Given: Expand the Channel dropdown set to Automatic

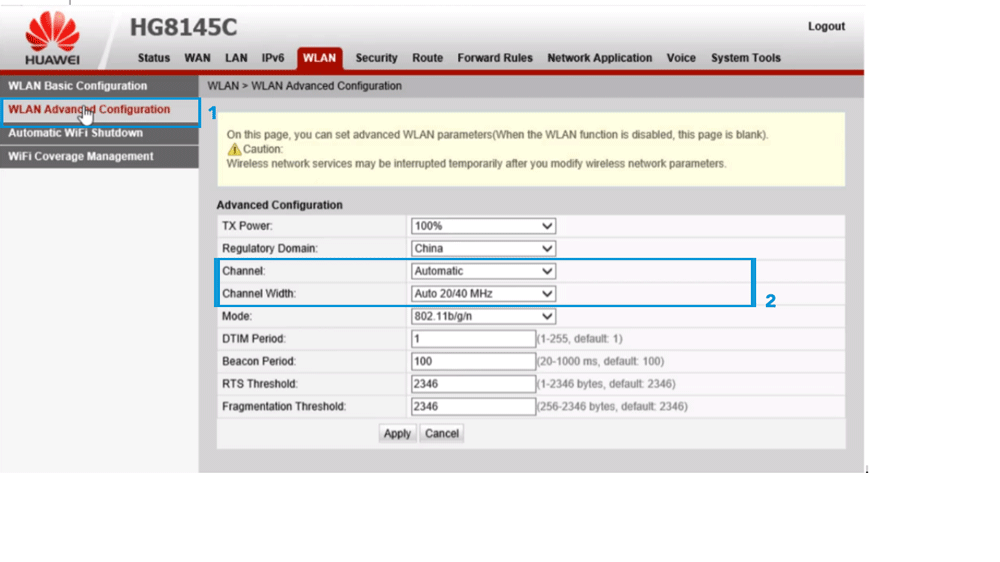Looking at the screenshot, I should point(483,271).
